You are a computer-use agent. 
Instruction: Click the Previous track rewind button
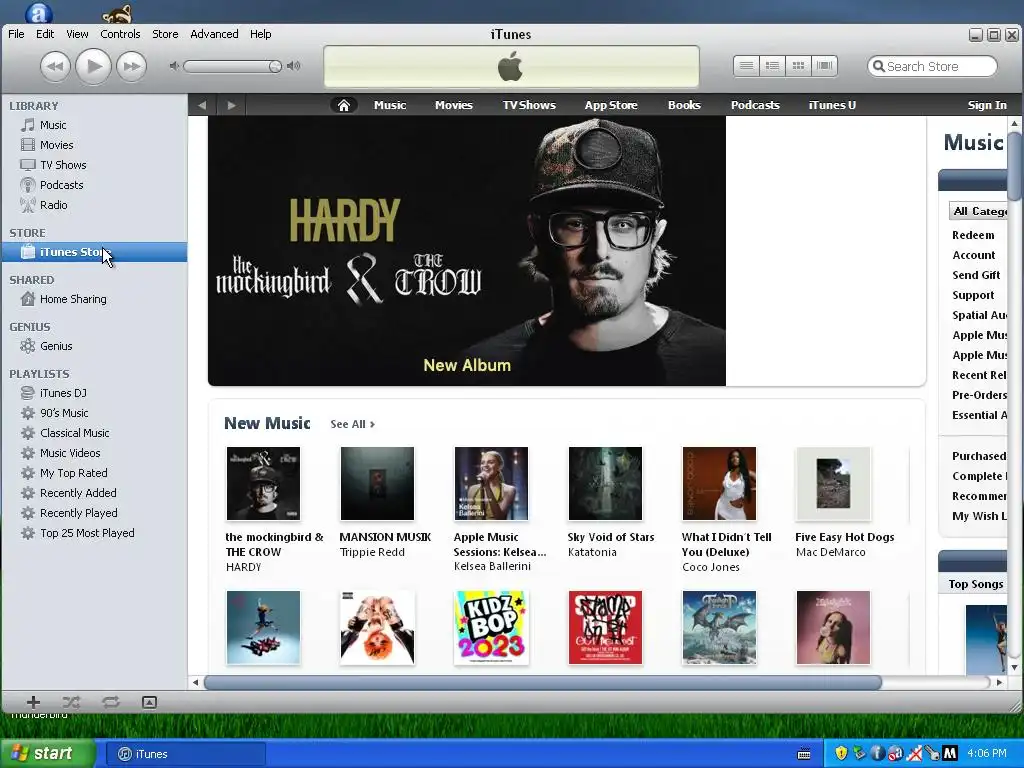pos(56,66)
